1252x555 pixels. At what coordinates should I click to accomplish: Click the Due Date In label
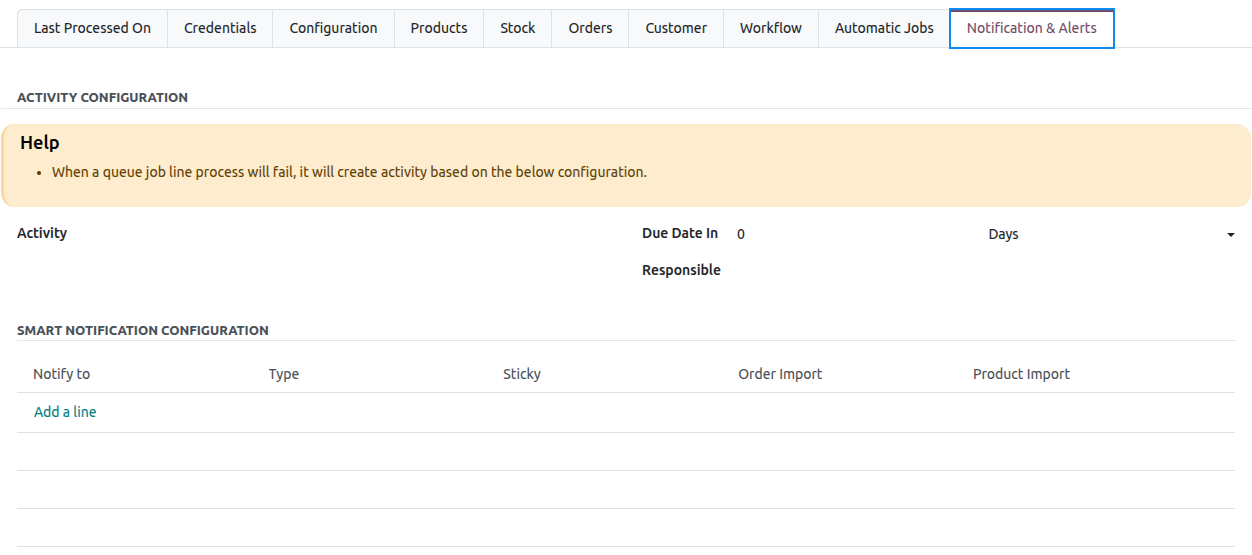pyautogui.click(x=680, y=233)
